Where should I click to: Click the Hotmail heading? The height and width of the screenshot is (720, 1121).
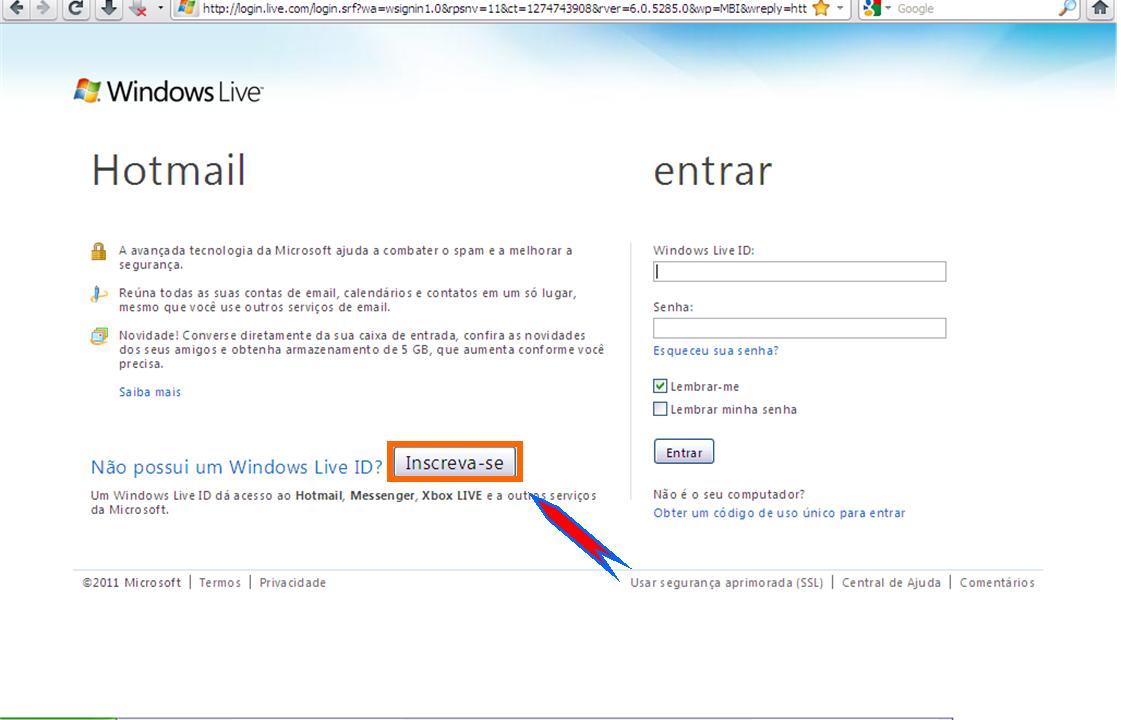coord(169,170)
